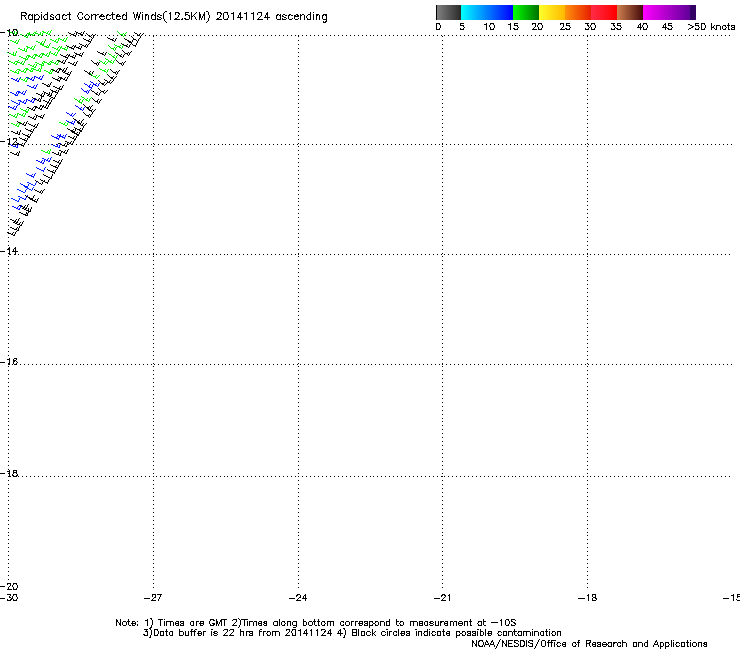Click the legend label '45'
740x650 pixels.
pos(667,27)
